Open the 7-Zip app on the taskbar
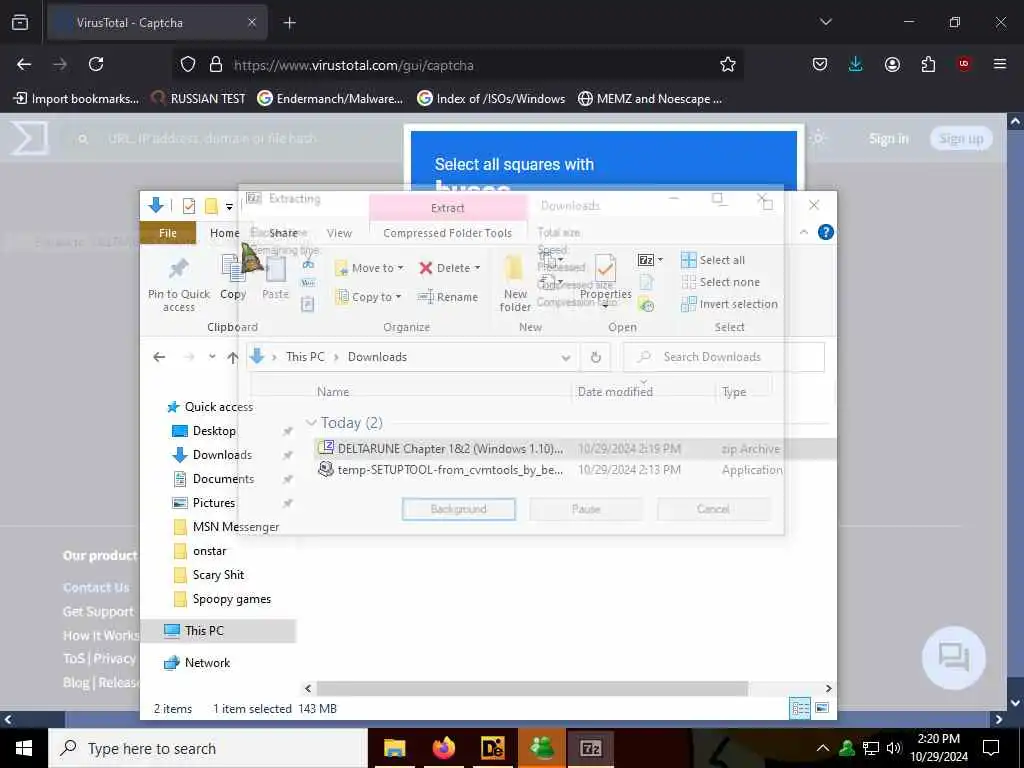 pos(590,748)
